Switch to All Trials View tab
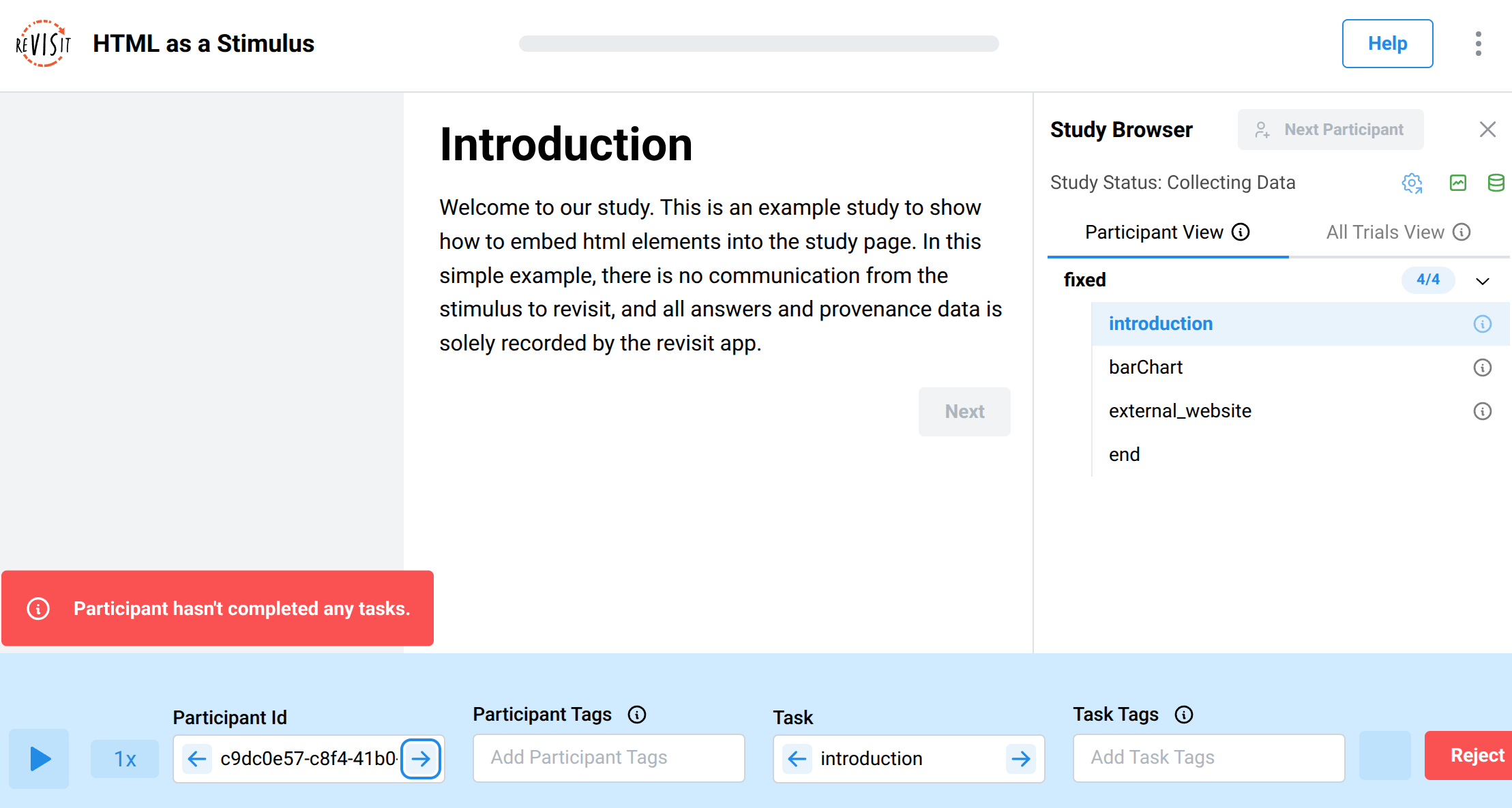This screenshot has width=1512, height=808. 1385,233
